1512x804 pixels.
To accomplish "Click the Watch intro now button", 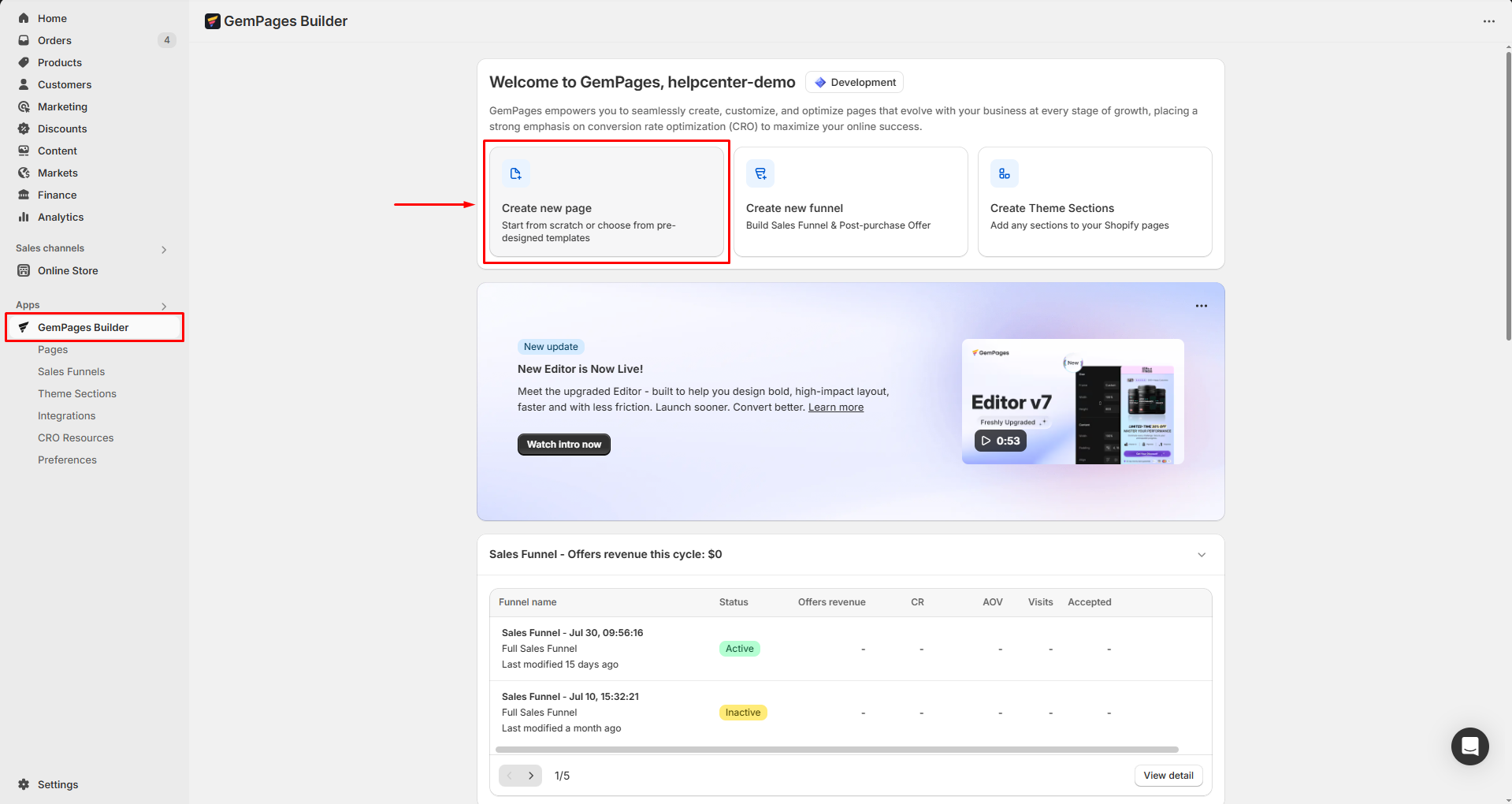I will (563, 445).
